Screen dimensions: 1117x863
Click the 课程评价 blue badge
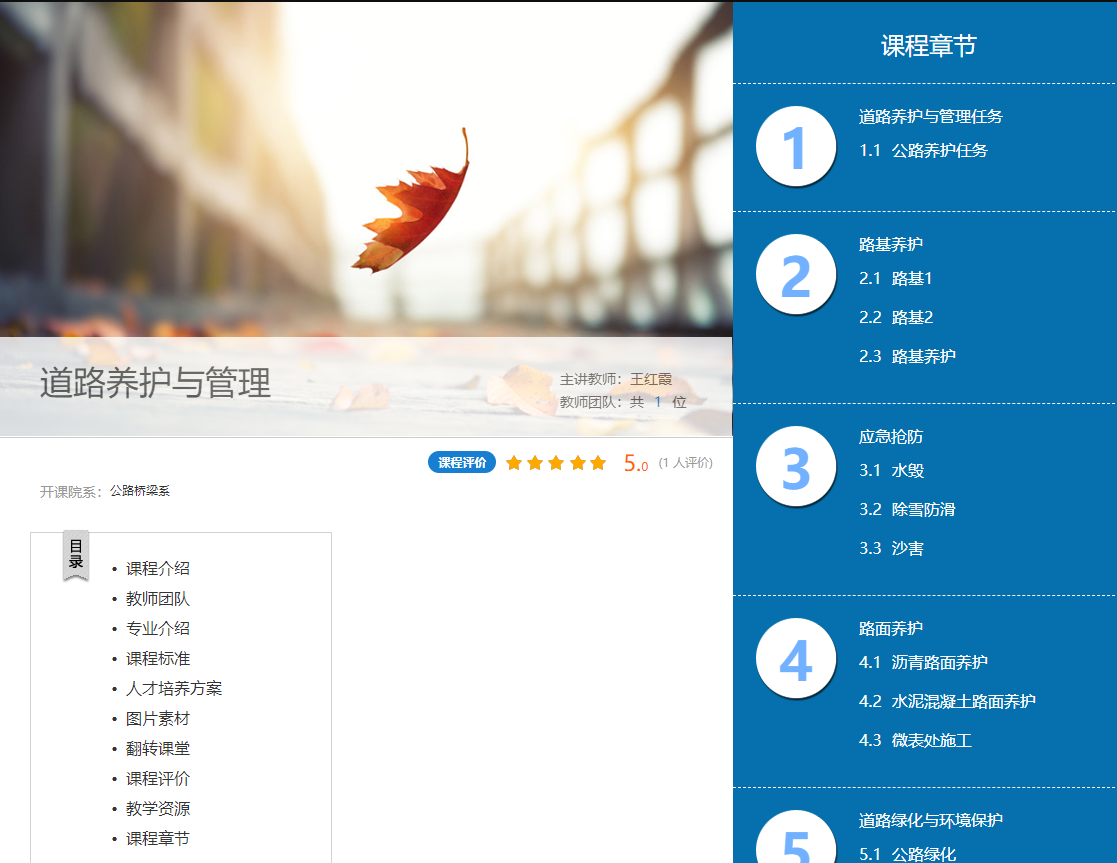point(462,462)
